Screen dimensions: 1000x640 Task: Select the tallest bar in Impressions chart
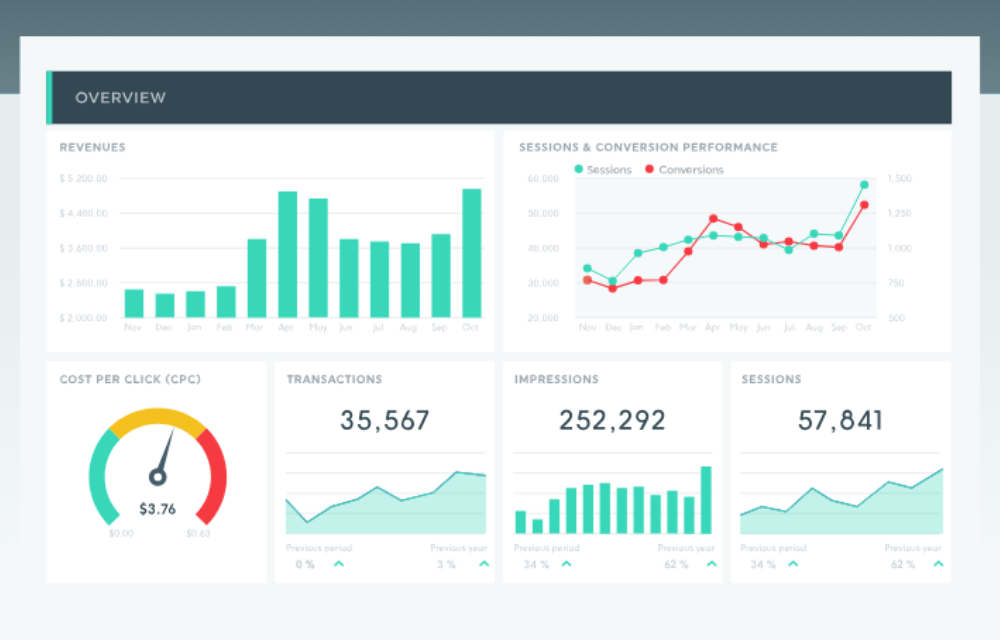[x=706, y=499]
